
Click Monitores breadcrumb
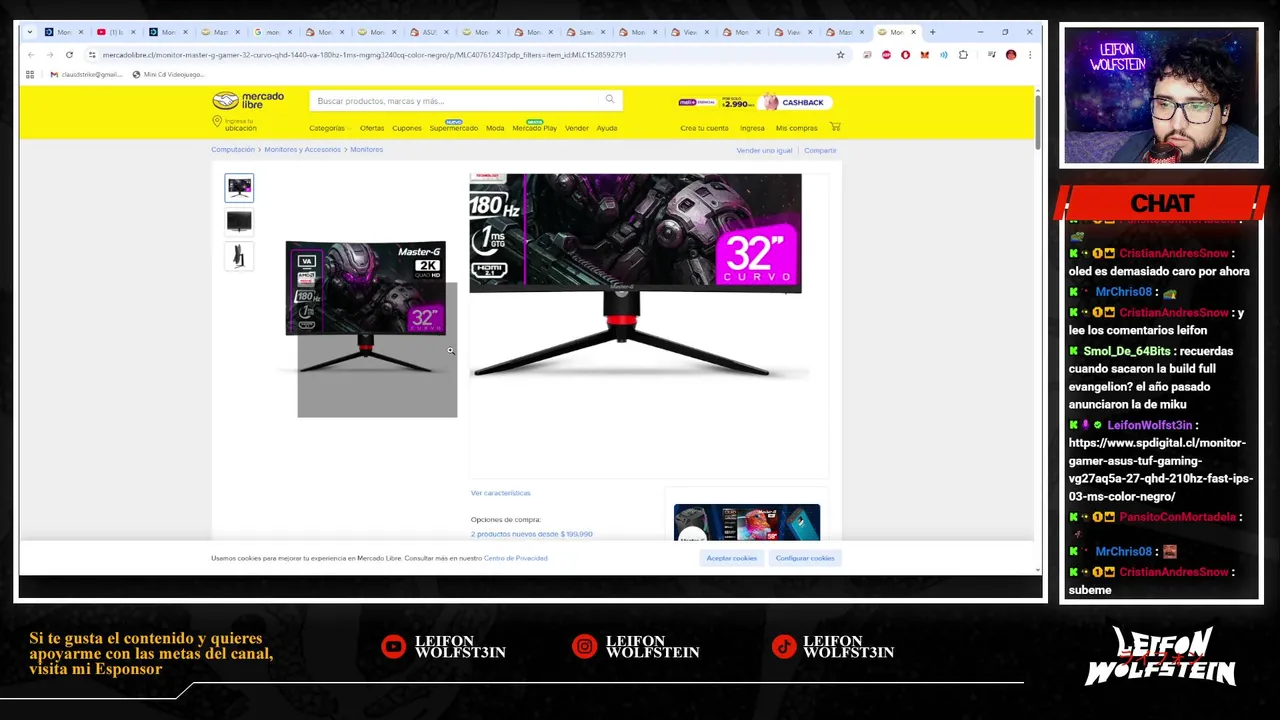pos(366,149)
